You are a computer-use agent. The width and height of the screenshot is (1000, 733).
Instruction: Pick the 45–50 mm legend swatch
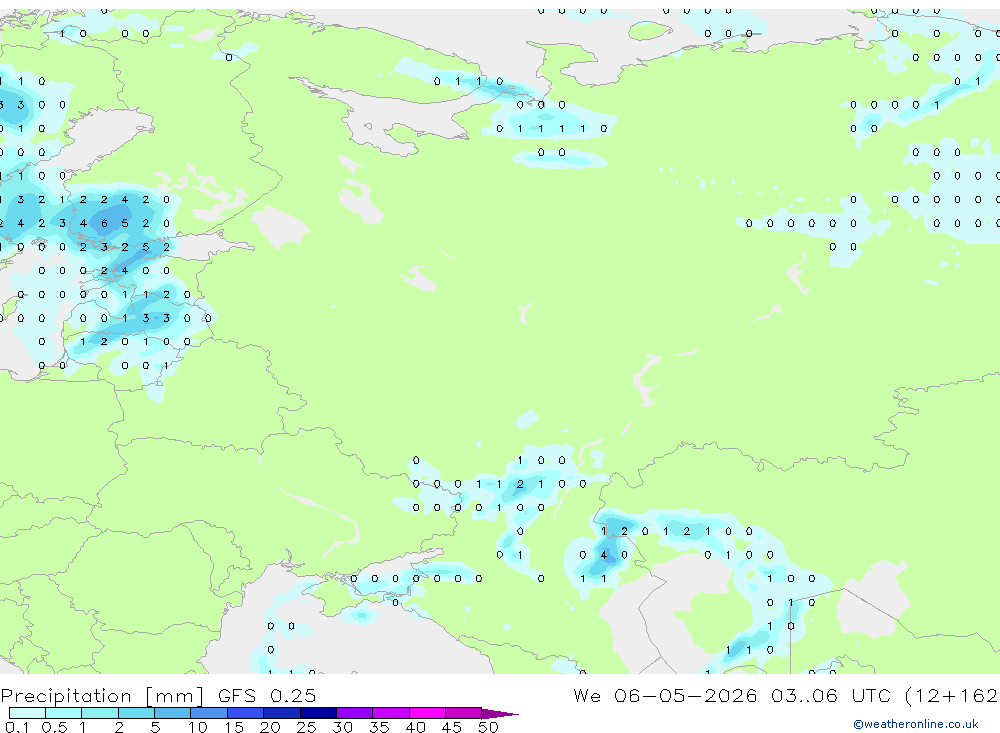[x=464, y=713]
